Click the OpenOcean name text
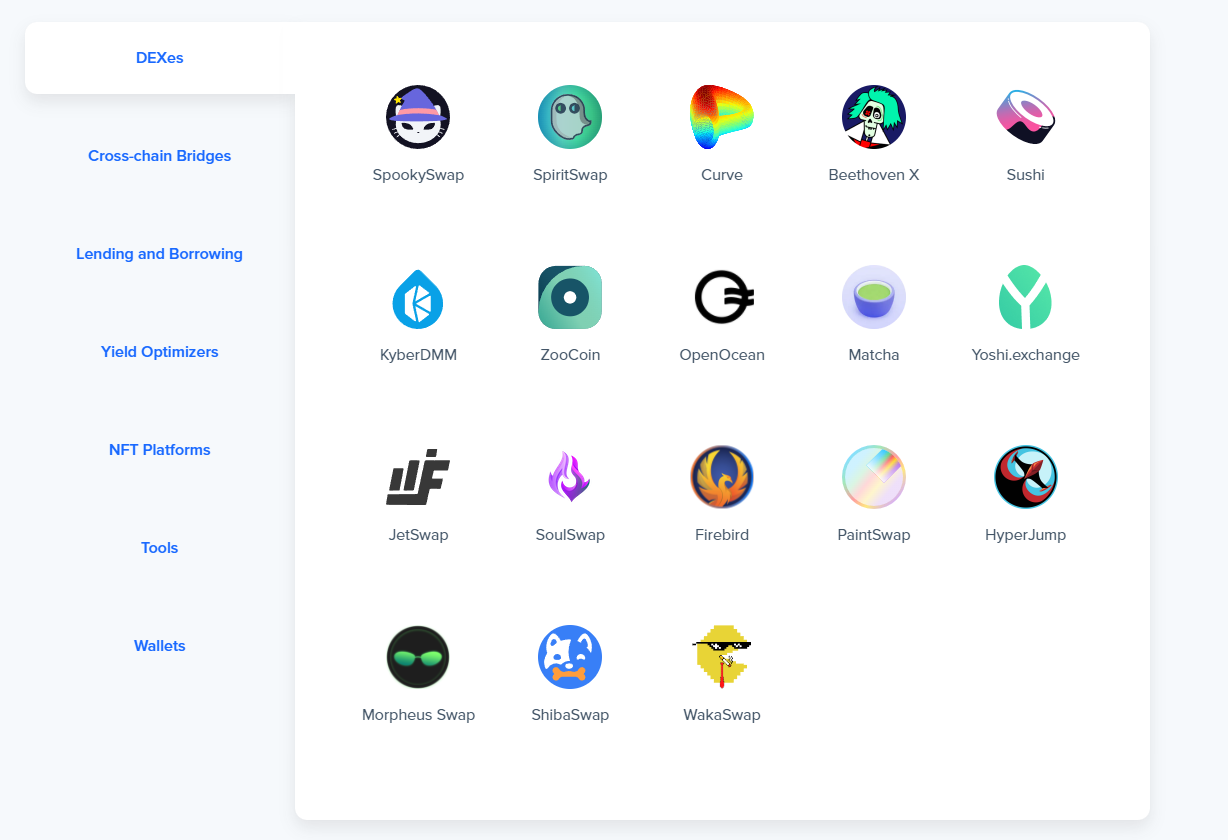Image resolution: width=1228 pixels, height=840 pixels. click(x=722, y=355)
